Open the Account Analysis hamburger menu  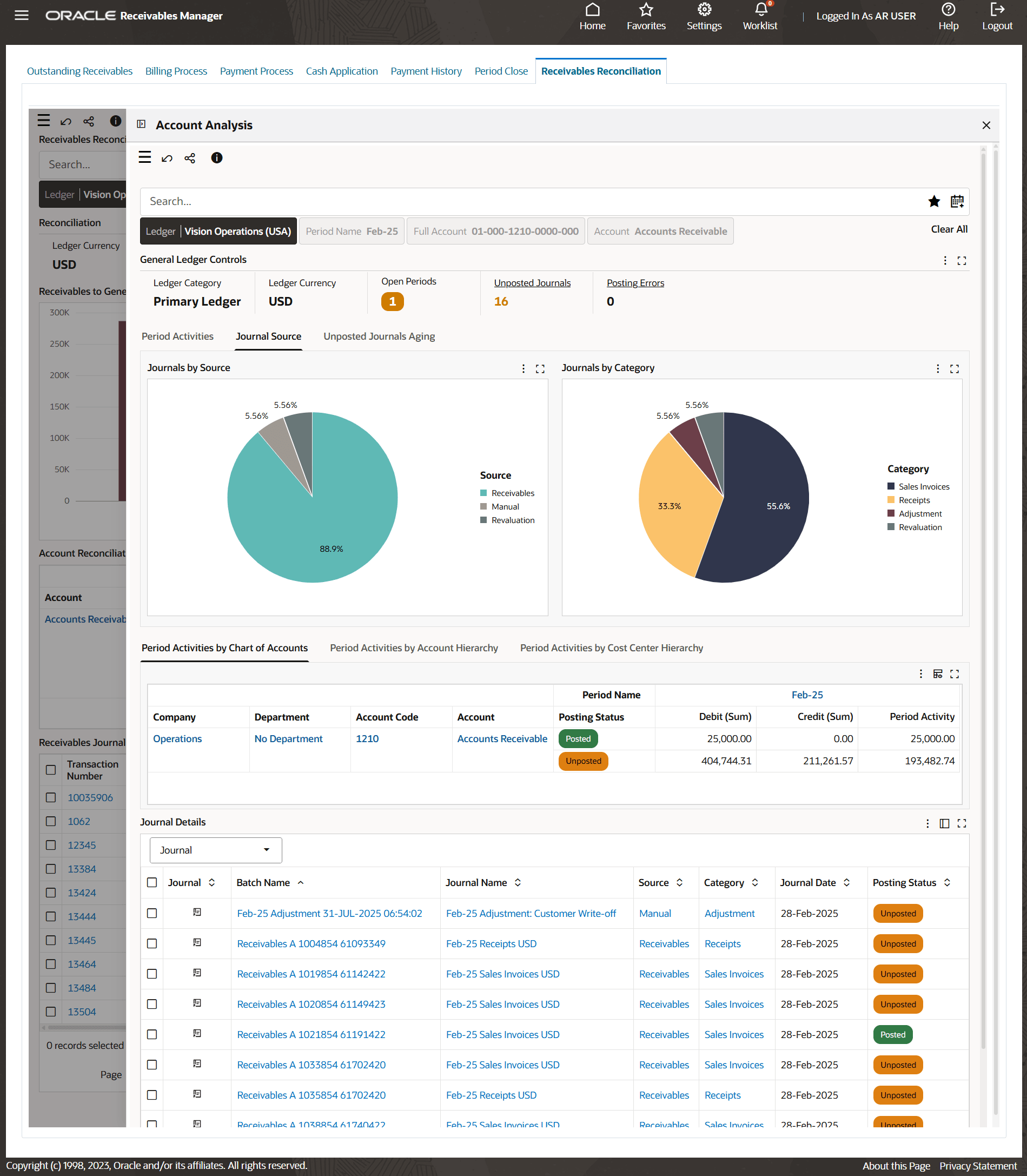(145, 157)
